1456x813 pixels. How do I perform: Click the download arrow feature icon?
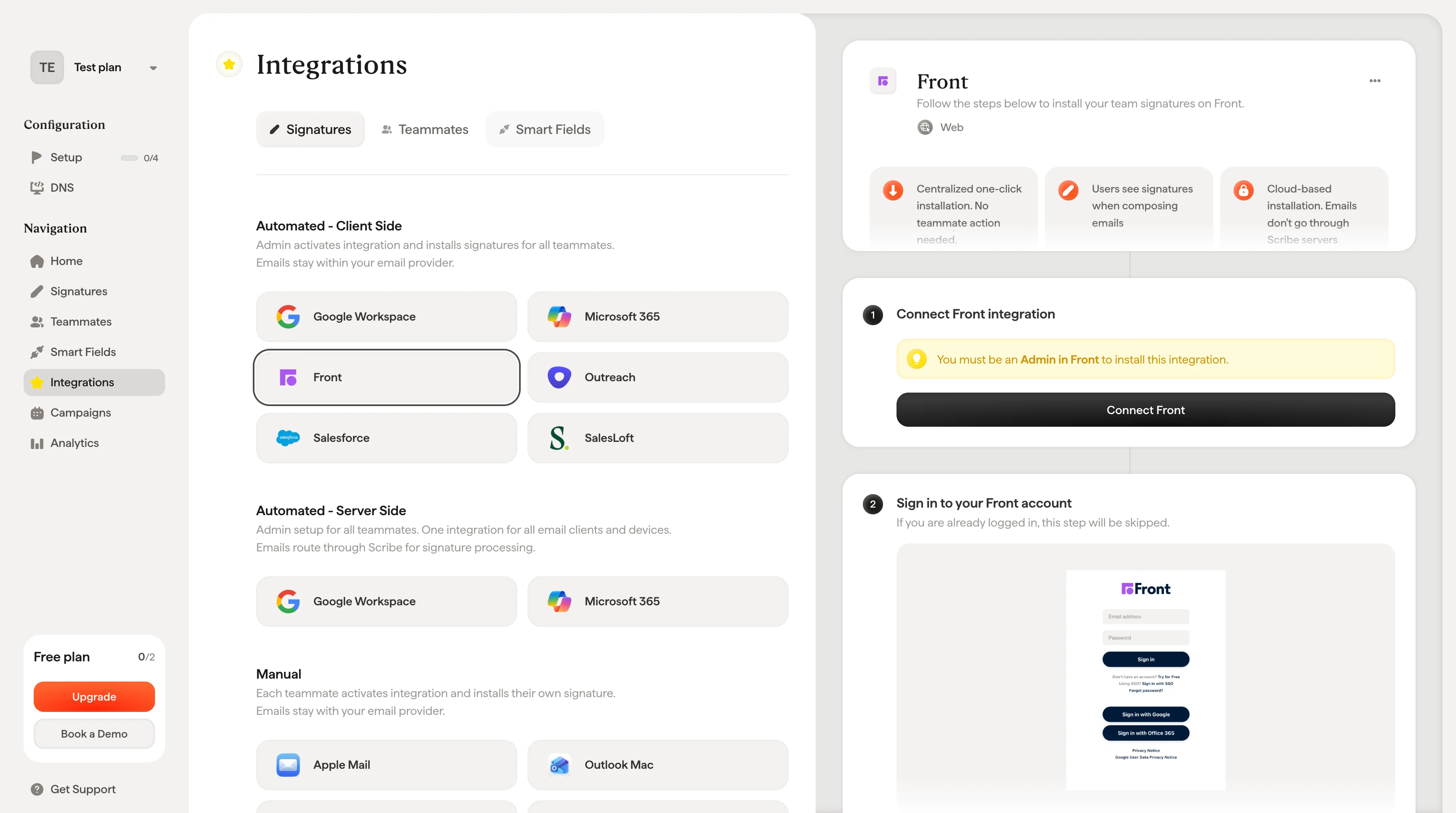tap(893, 190)
